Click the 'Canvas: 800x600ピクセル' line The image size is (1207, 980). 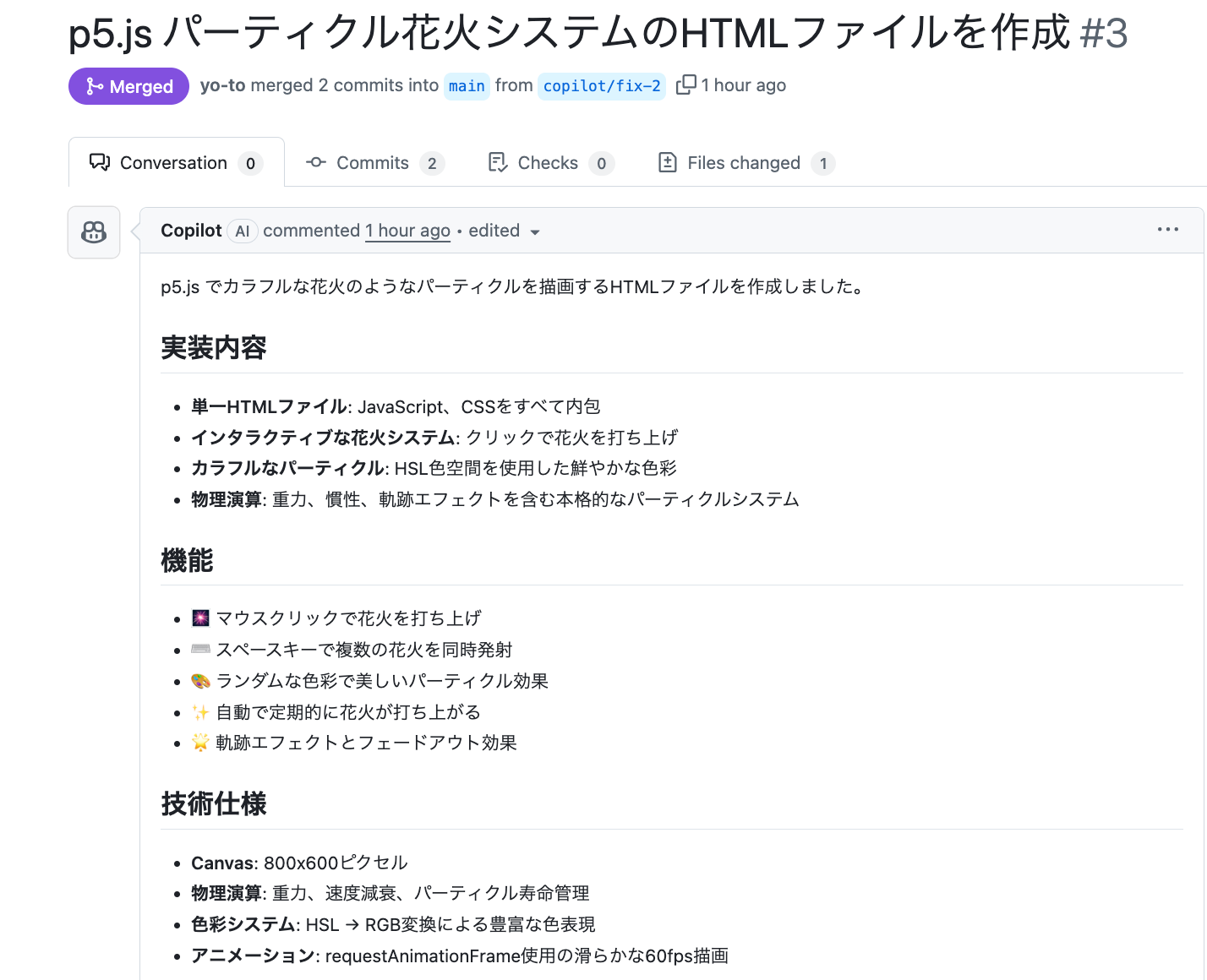pos(299,863)
